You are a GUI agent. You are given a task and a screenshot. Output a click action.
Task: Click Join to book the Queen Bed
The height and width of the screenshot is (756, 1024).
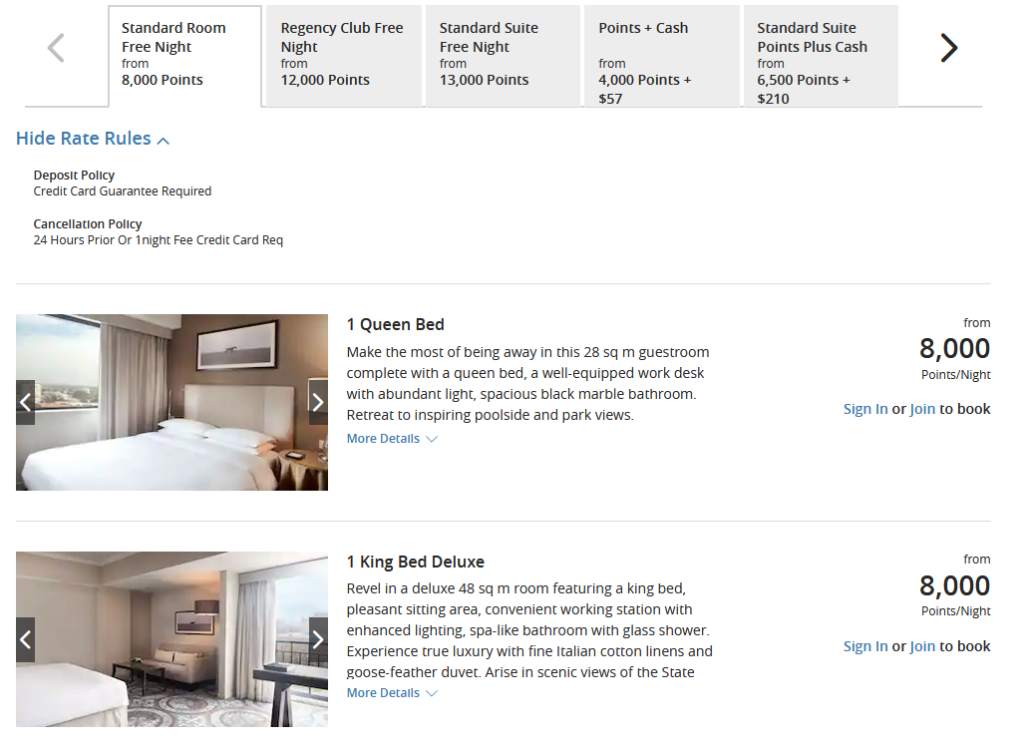(x=921, y=409)
